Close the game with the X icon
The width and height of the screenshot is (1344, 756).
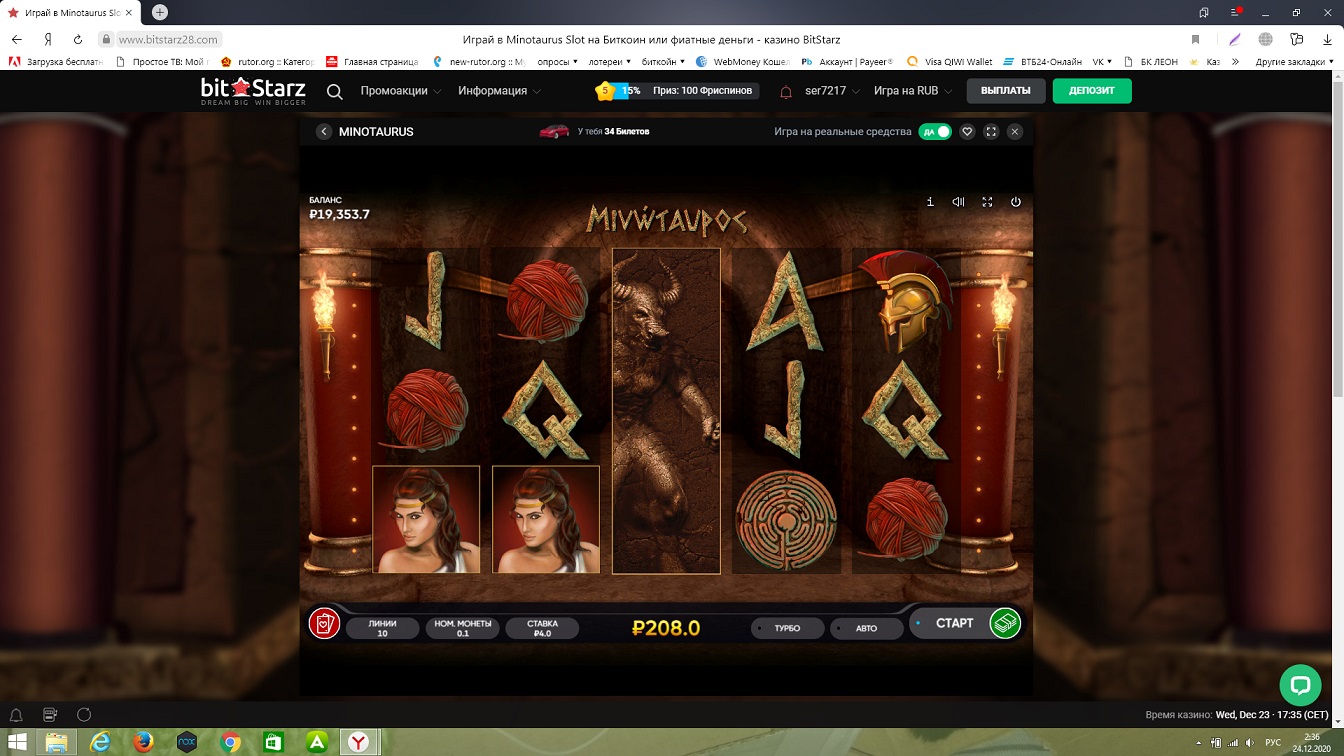(1015, 132)
